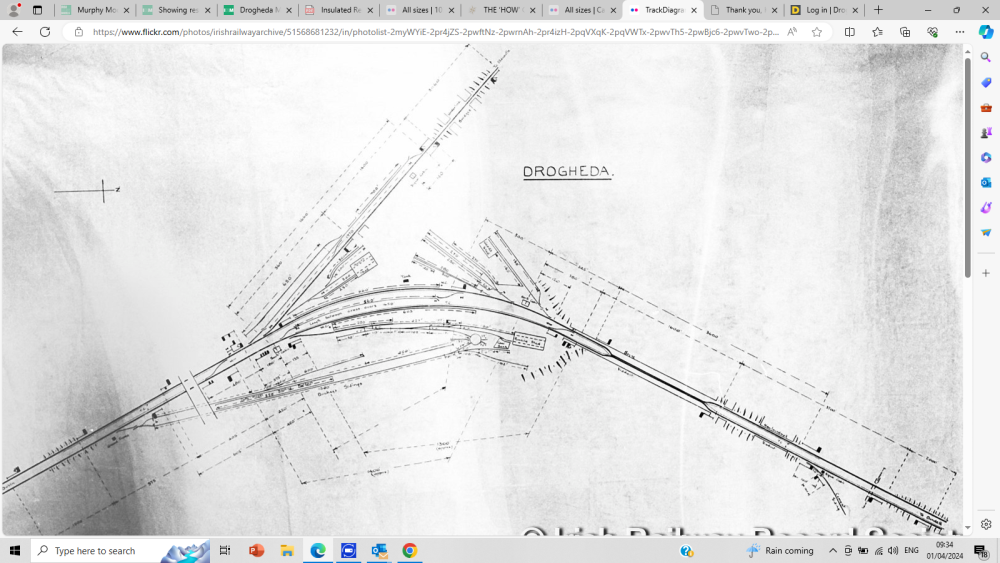This screenshot has height=563, width=1000.
Task: Refresh the Flickr page
Action: tap(45, 32)
